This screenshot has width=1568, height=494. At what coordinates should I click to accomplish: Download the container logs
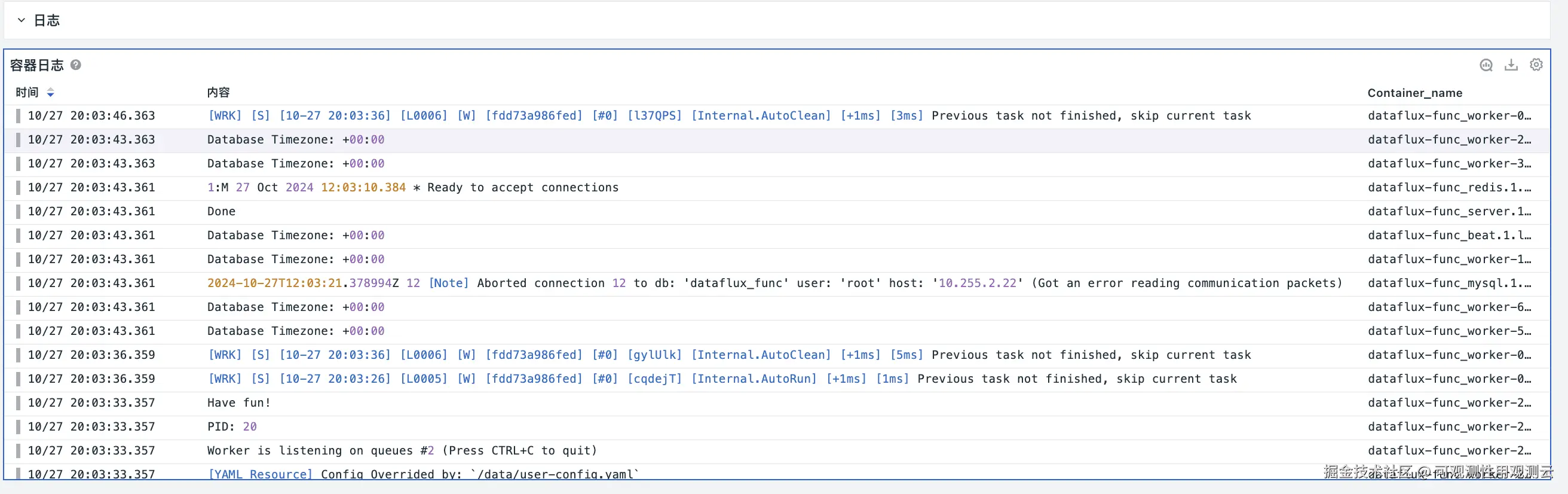point(1511,65)
